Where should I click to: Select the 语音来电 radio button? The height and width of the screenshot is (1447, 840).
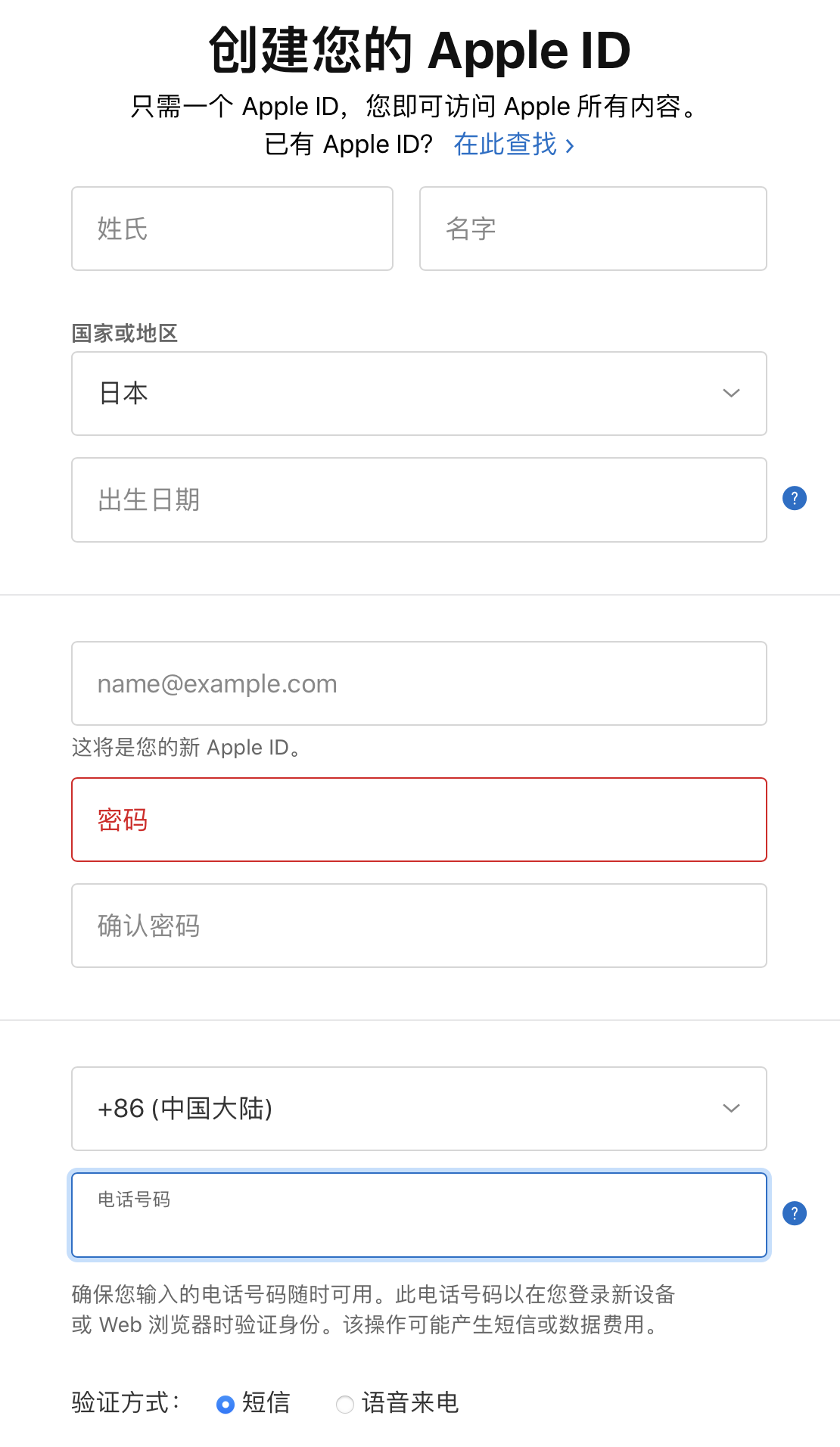[344, 1405]
